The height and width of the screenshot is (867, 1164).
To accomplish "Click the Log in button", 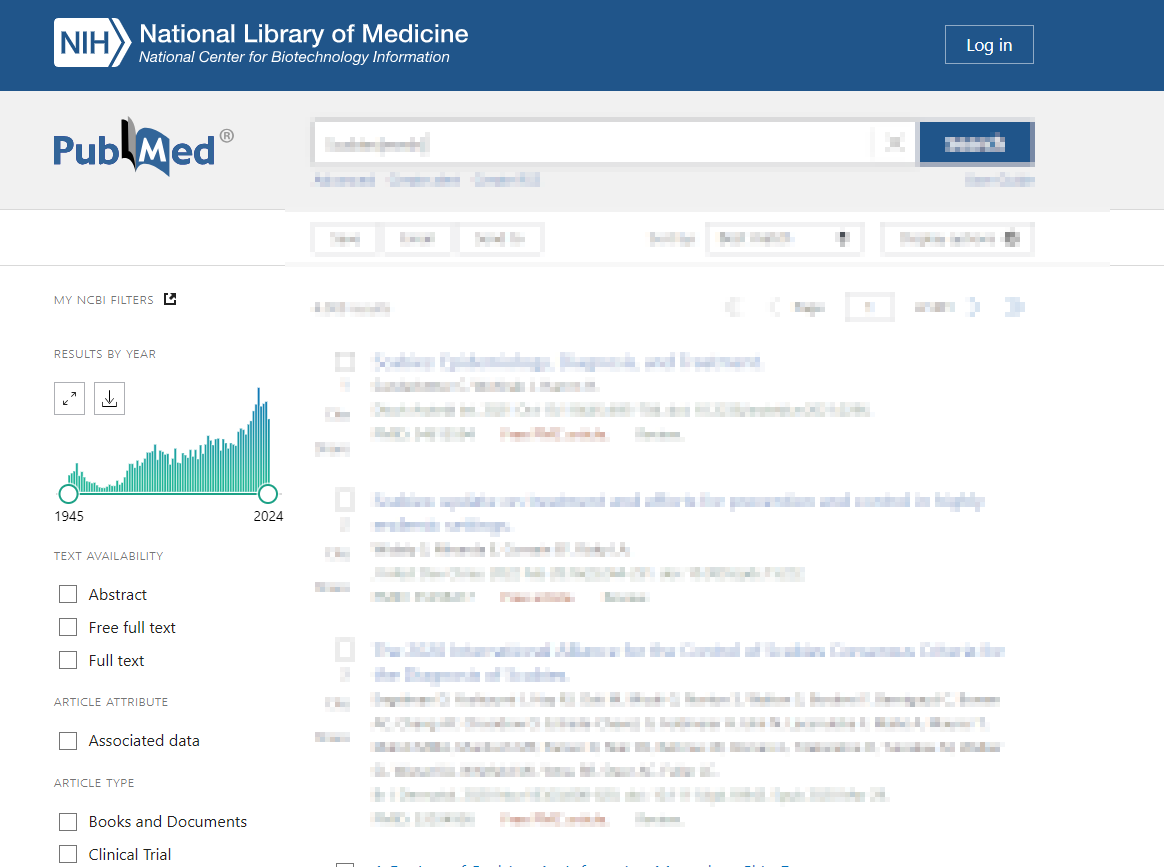I will pyautogui.click(x=988, y=45).
